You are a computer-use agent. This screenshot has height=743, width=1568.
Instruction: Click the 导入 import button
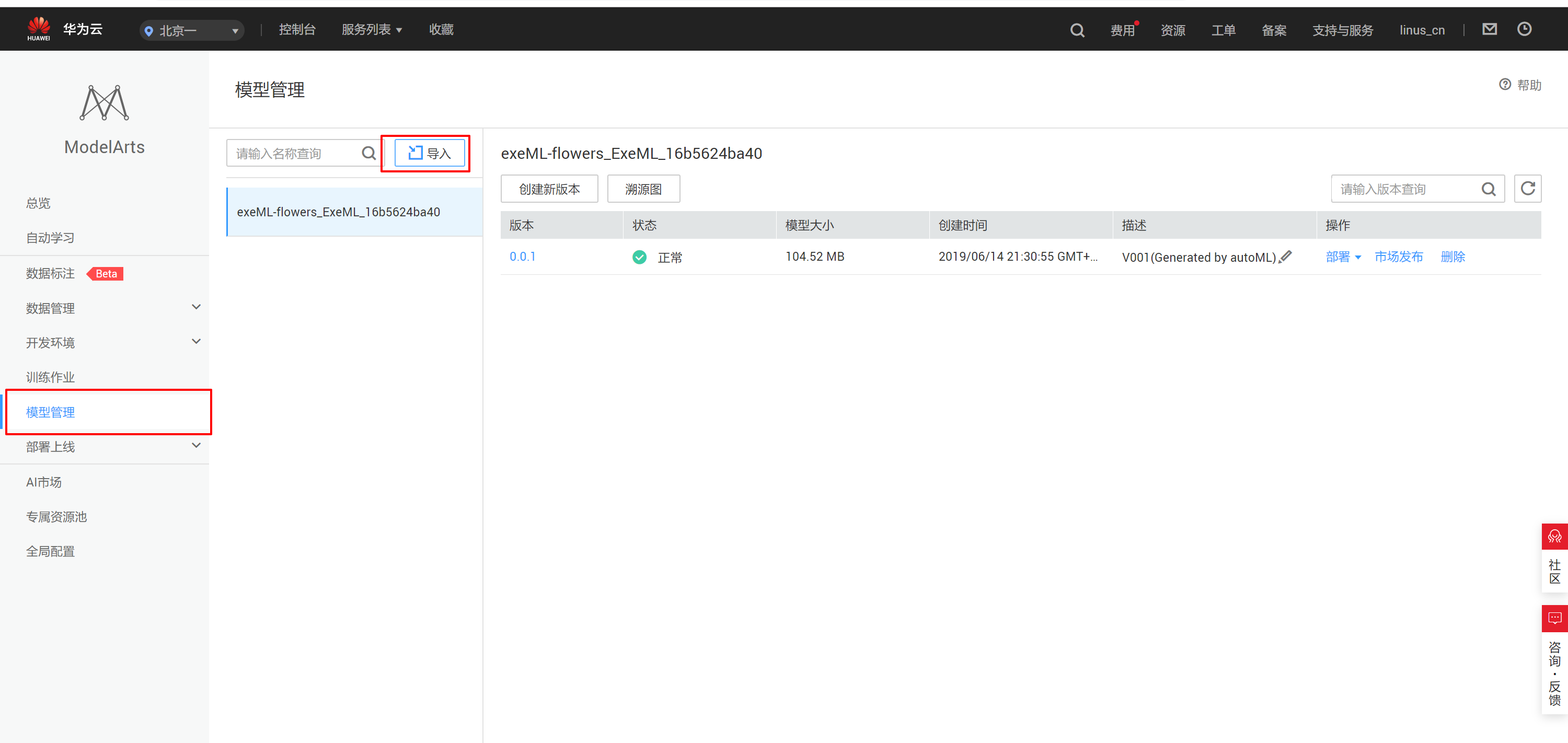429,153
